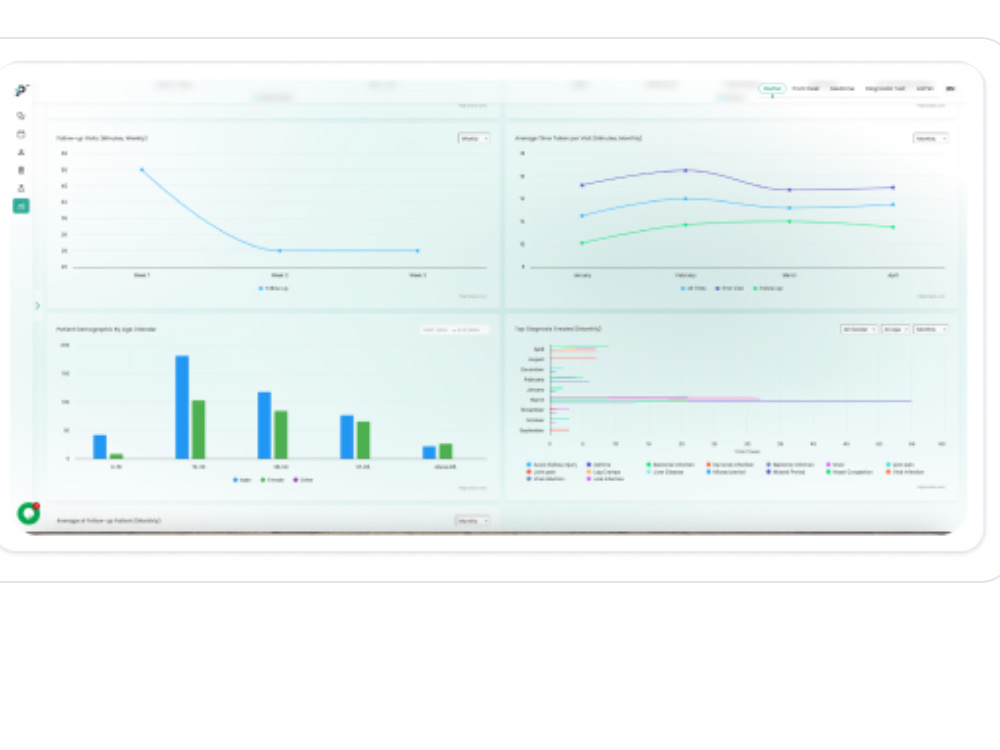Toggle the Leg Cramps legend item

(x=603, y=472)
